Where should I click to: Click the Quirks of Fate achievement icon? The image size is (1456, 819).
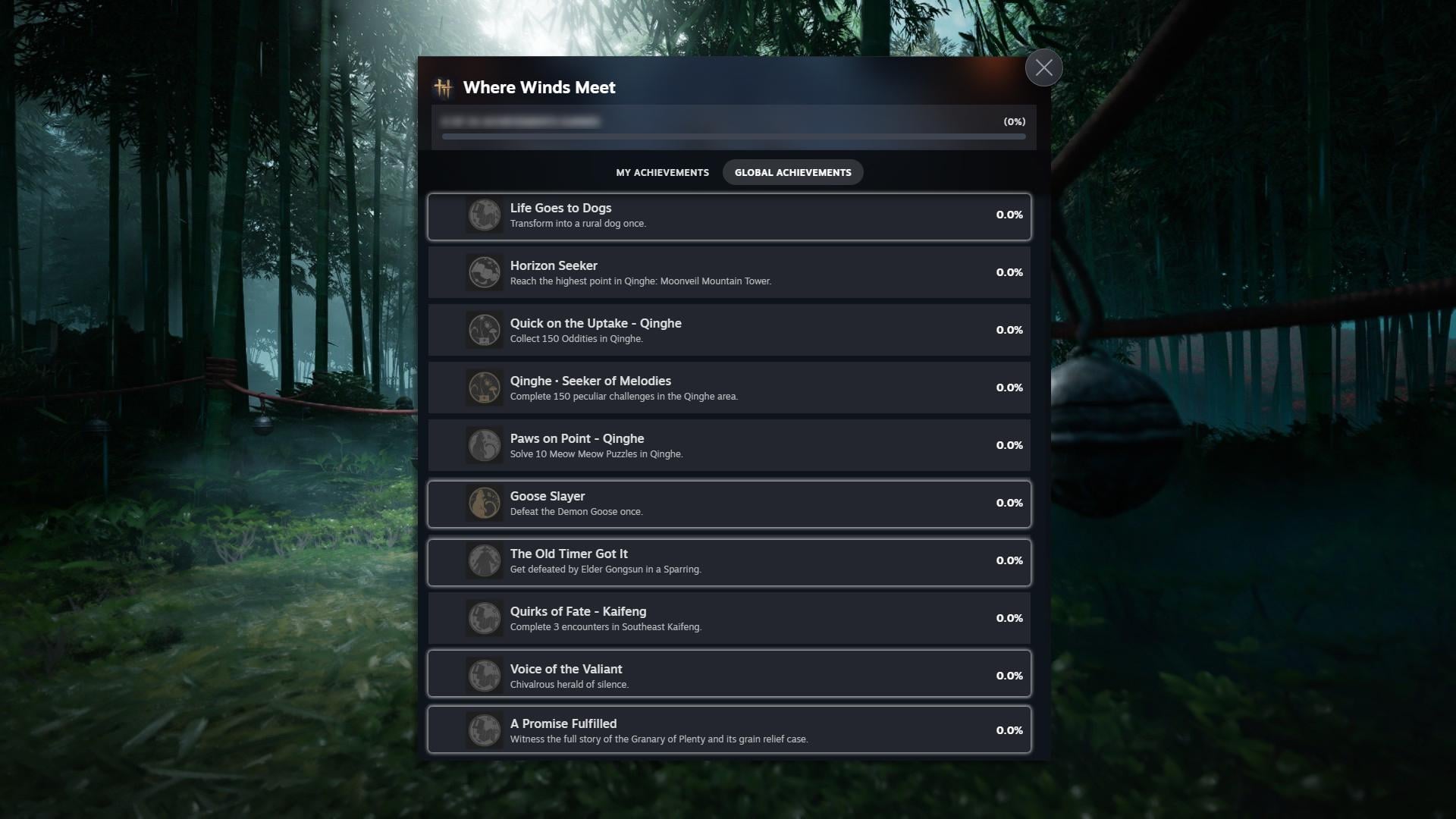(484, 619)
